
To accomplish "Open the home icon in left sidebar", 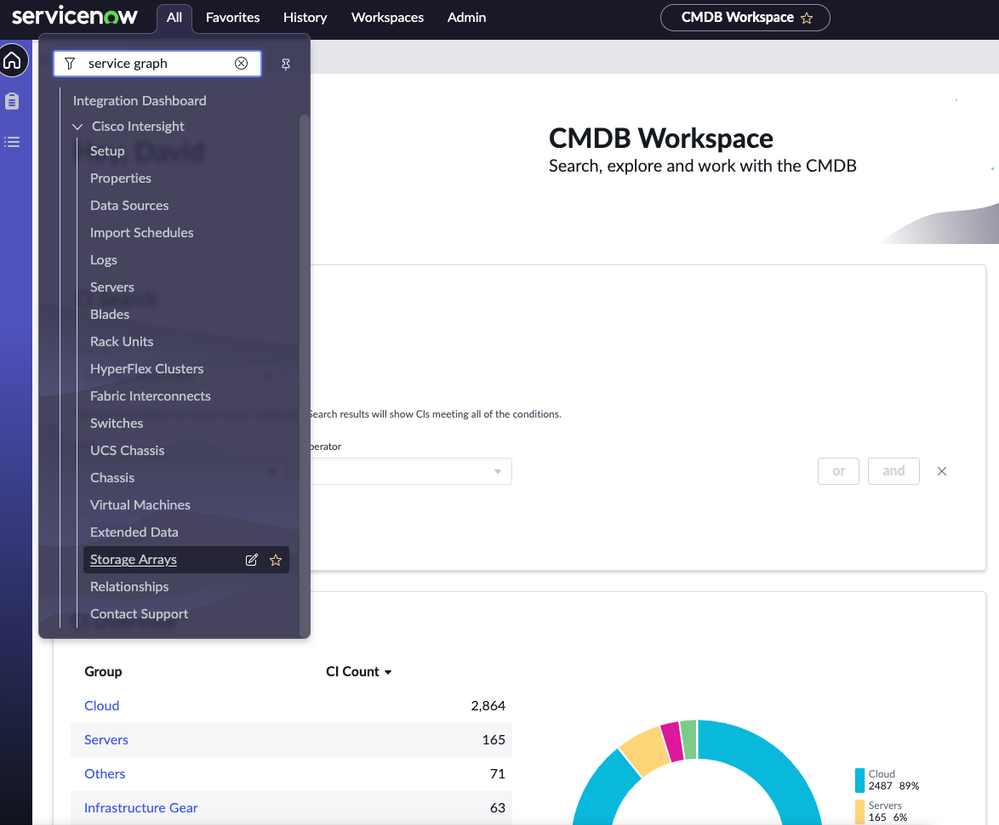I will point(12,61).
